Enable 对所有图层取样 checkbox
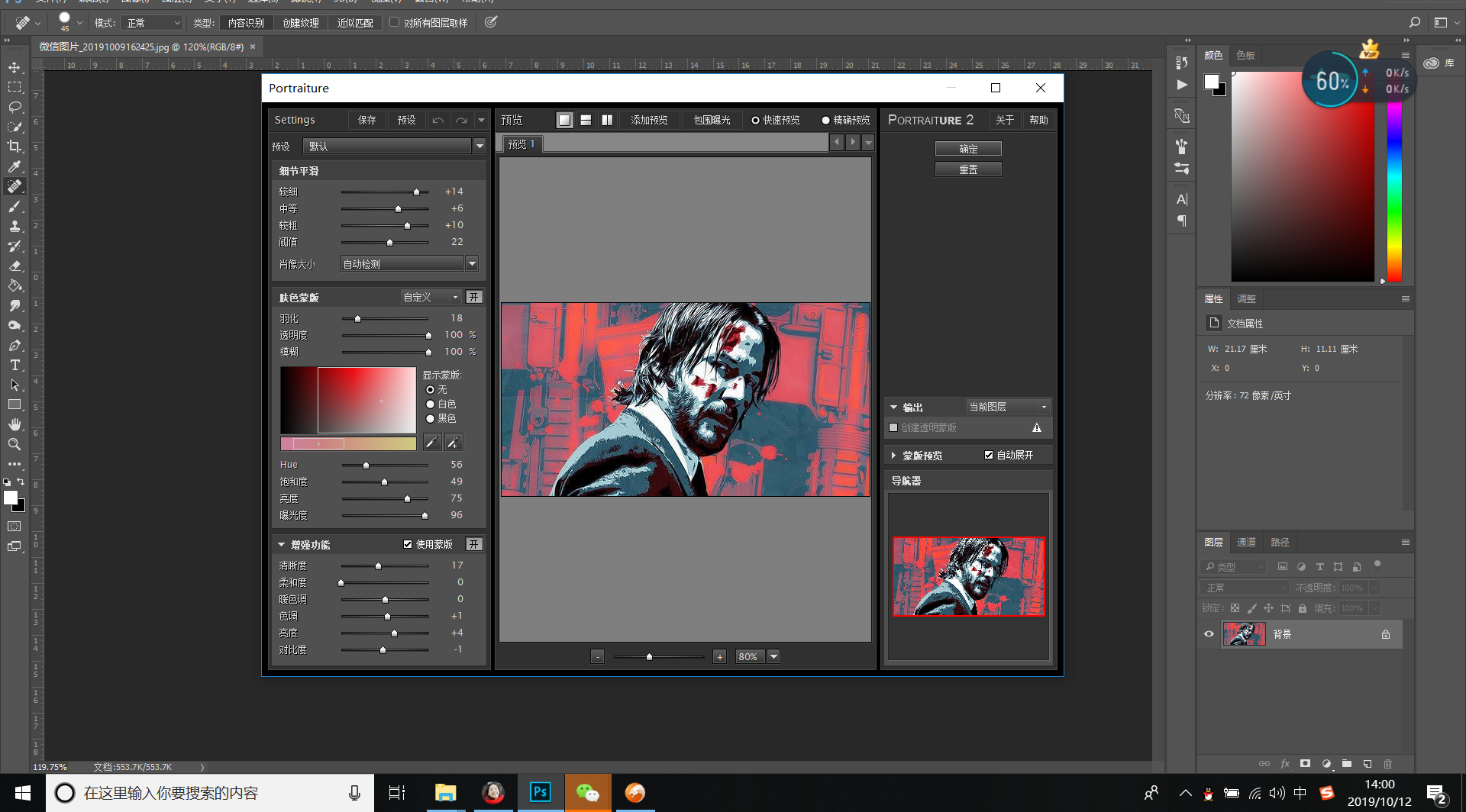Image resolution: width=1466 pixels, height=812 pixels. [395, 22]
